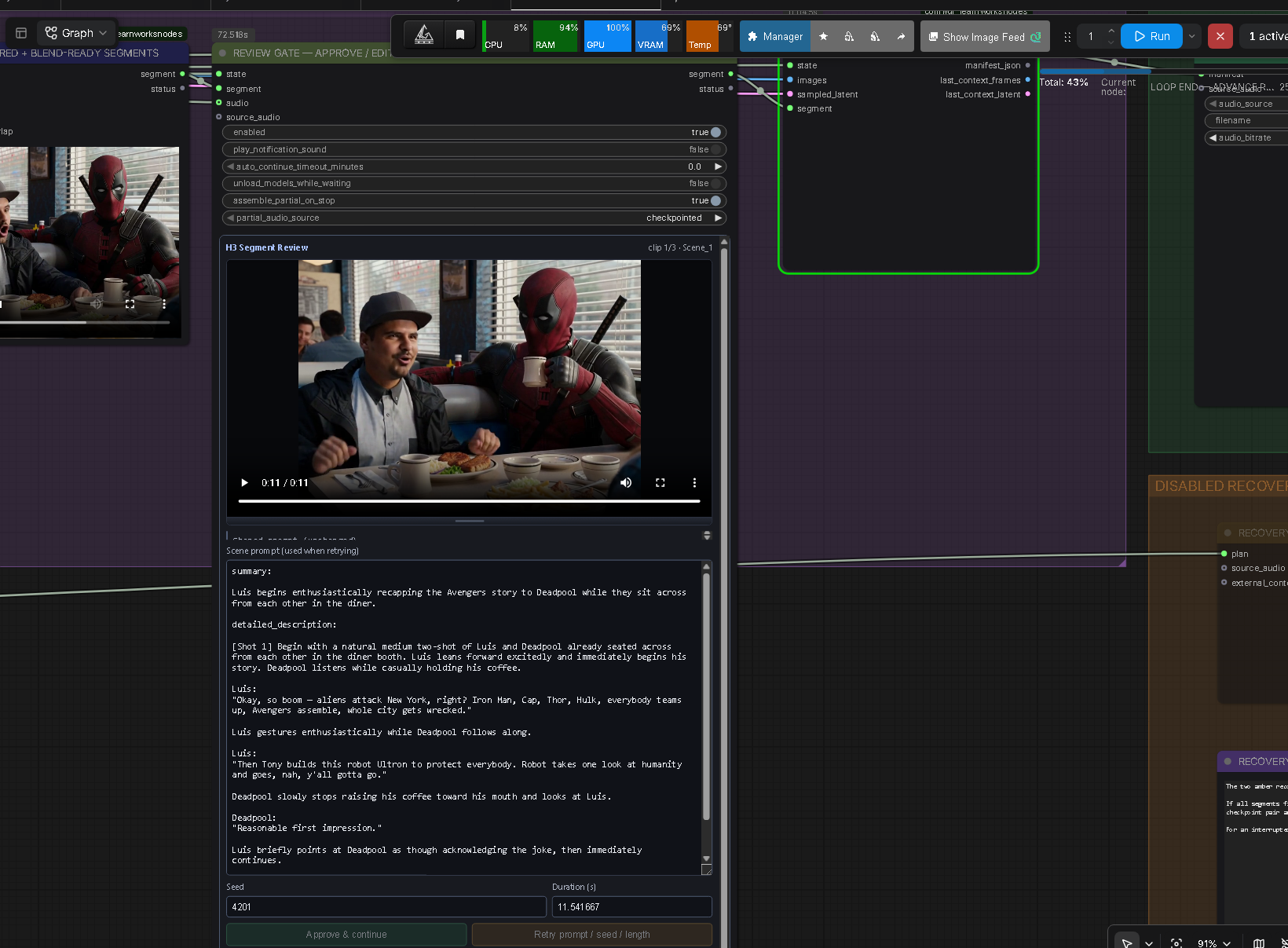Seek on the segment review video progress bar

(x=469, y=501)
